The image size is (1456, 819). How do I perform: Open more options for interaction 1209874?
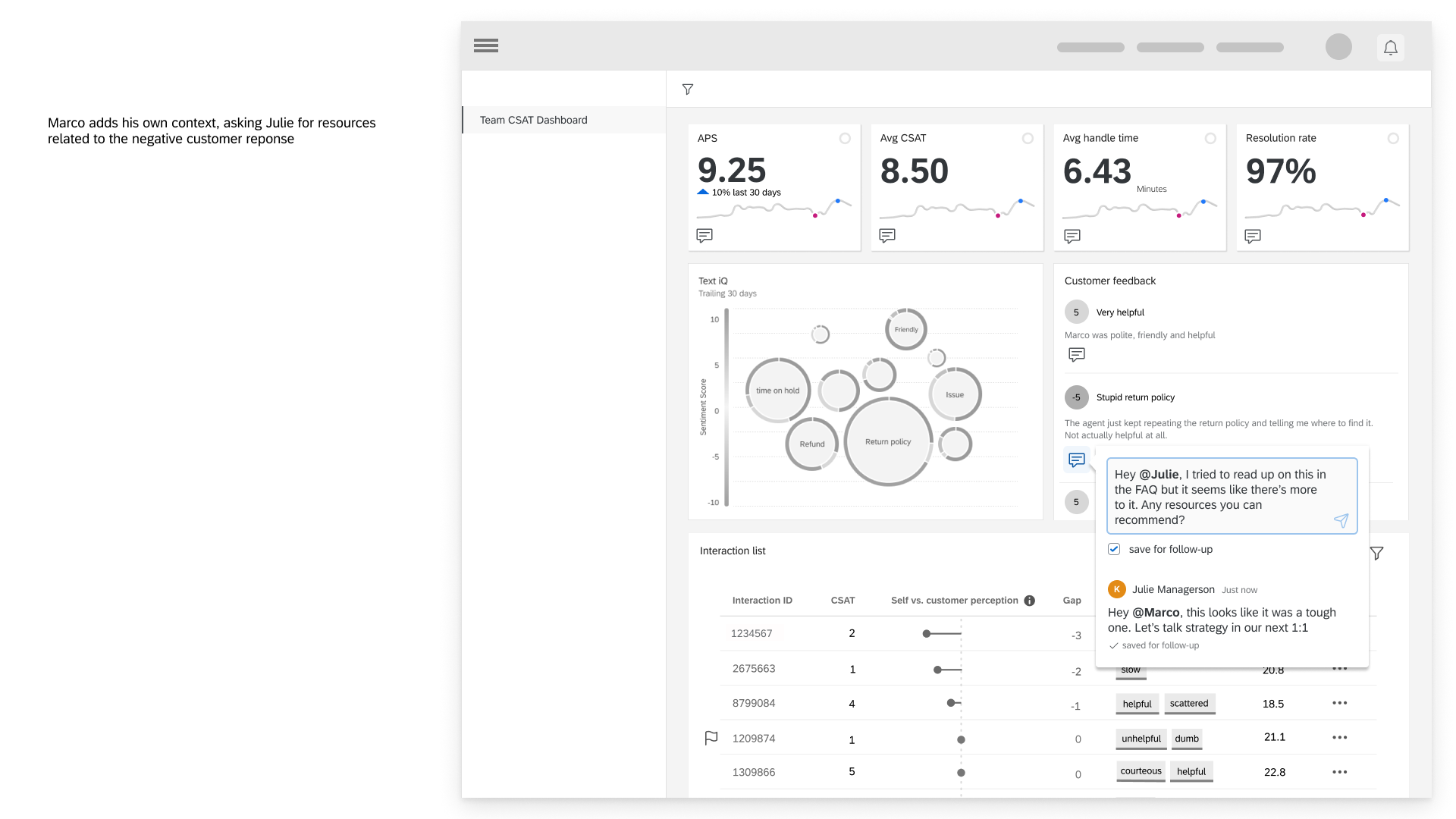click(x=1339, y=737)
